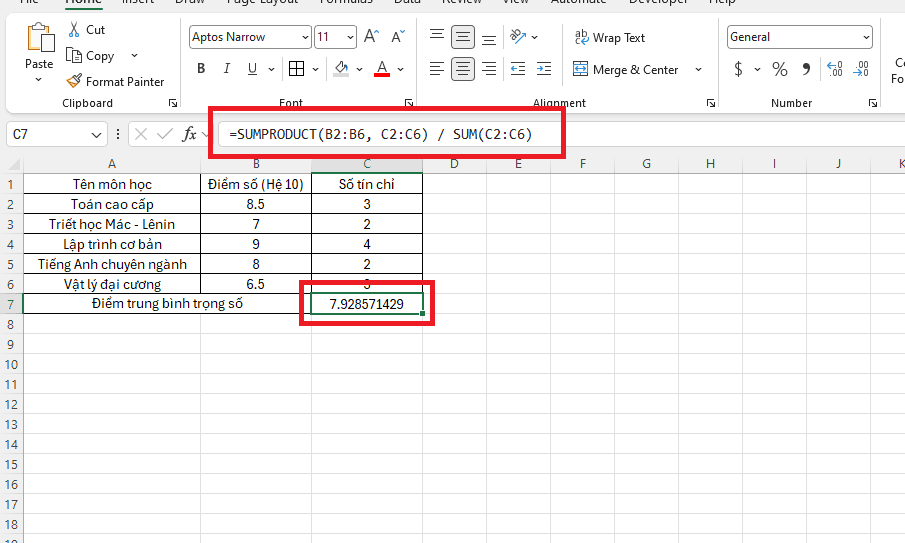Open Insert Function fx dialog

pos(189,134)
